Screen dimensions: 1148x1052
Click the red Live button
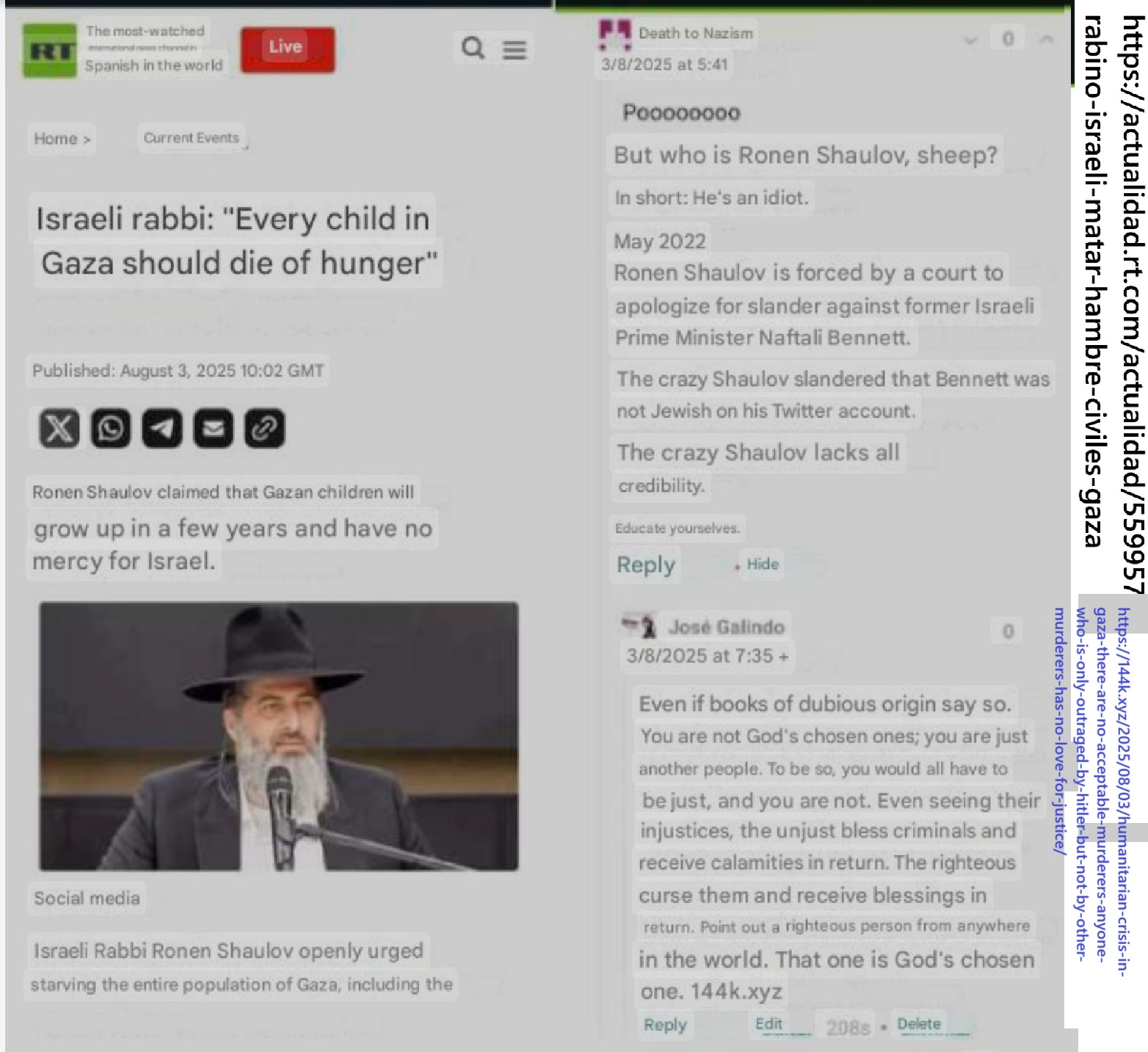(x=287, y=48)
